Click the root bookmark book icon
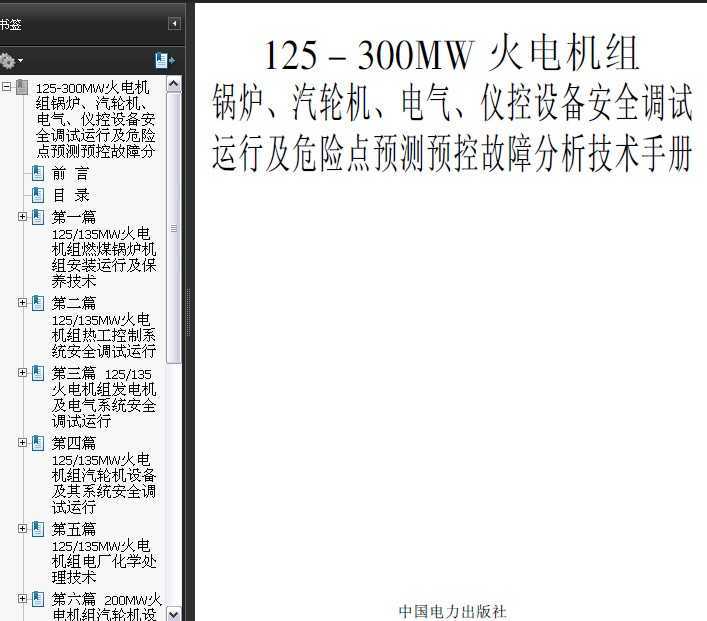Image resolution: width=707 pixels, height=621 pixels. 22,87
